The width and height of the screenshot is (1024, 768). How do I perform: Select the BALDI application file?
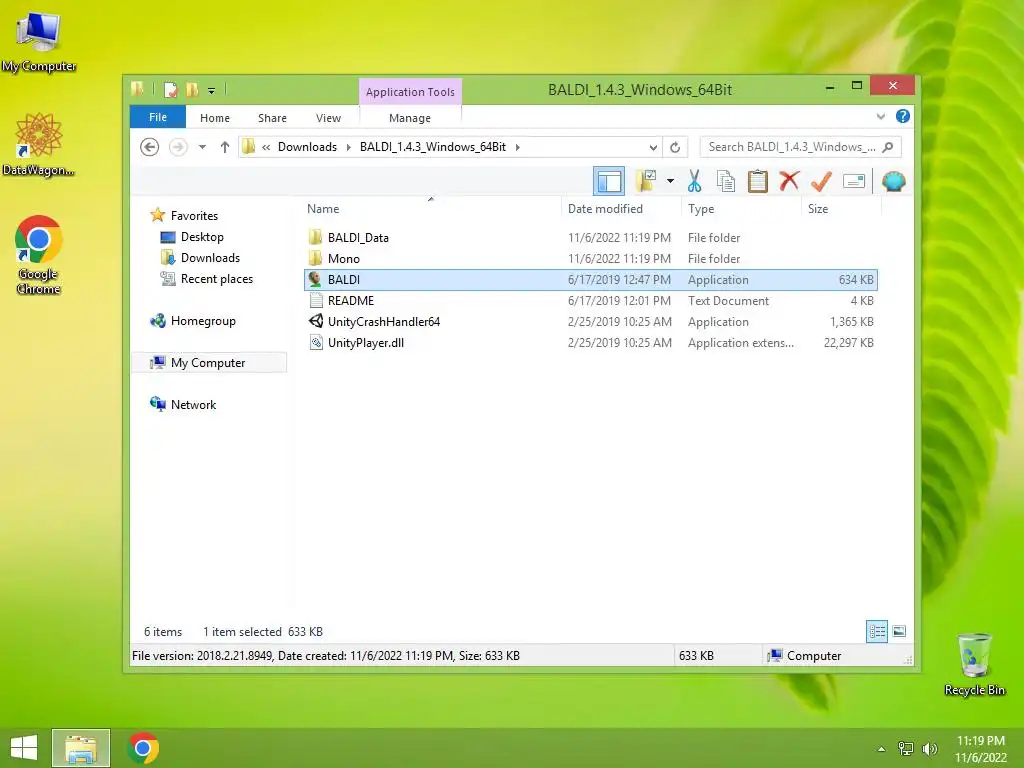coord(591,280)
